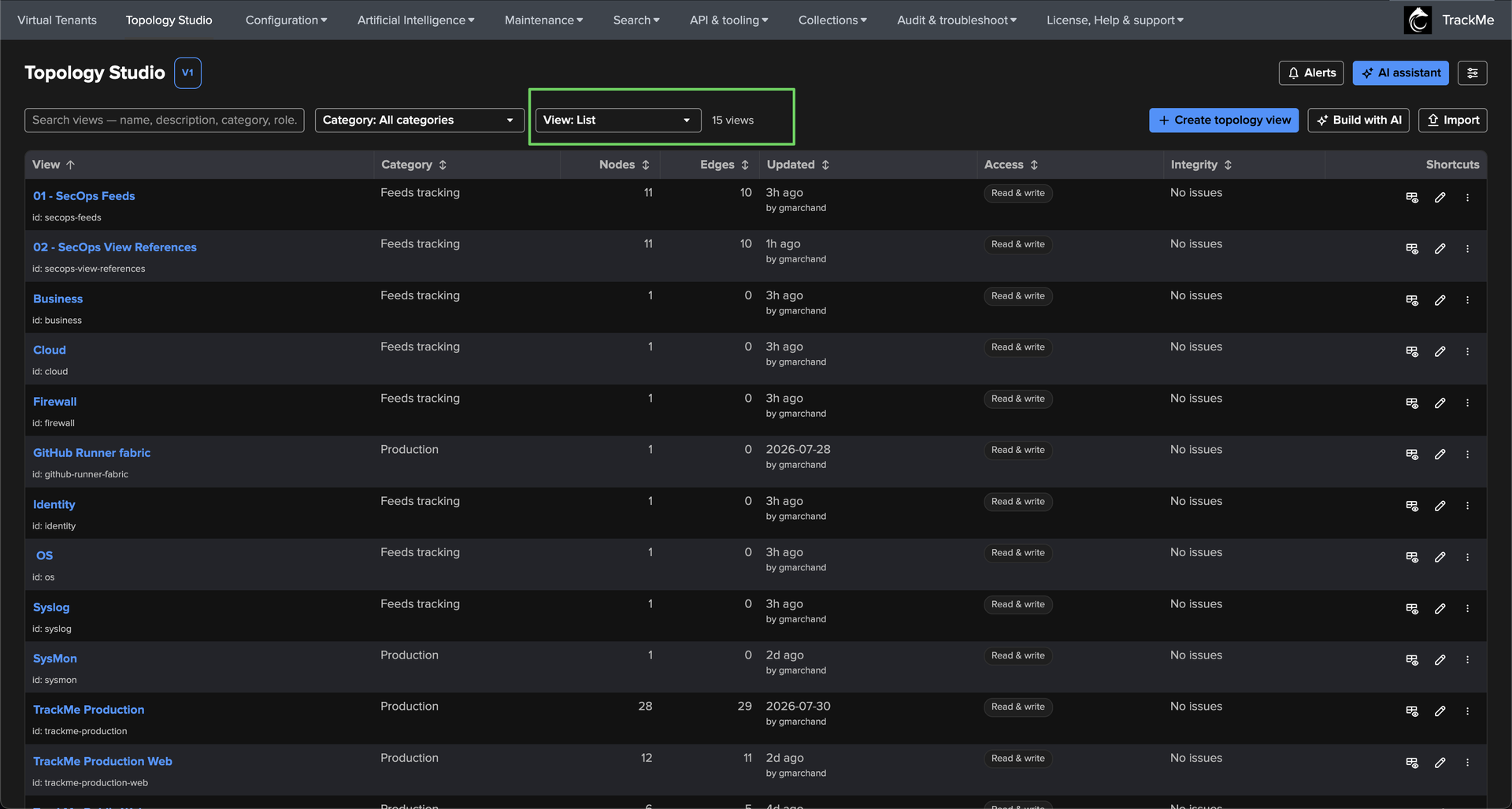The width and height of the screenshot is (1512, 809).
Task: Click the Import button
Action: (x=1453, y=120)
